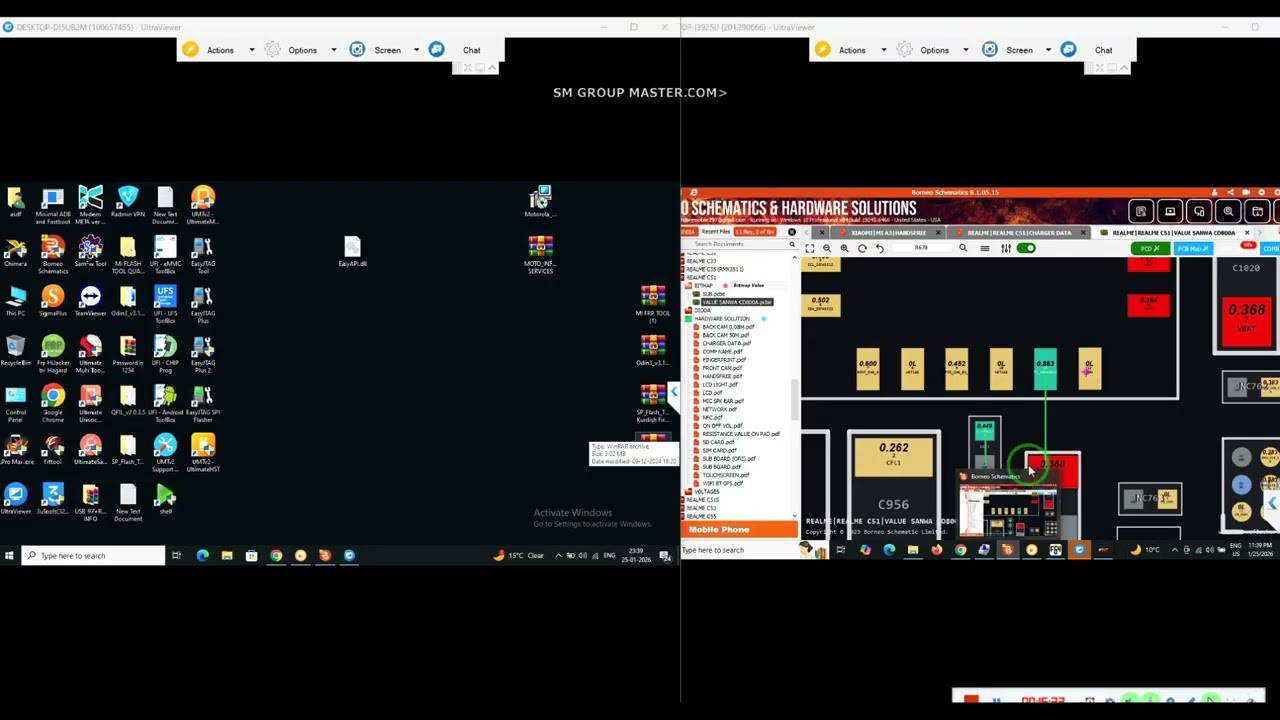Close the CHARGER DATA tab

point(1082,233)
